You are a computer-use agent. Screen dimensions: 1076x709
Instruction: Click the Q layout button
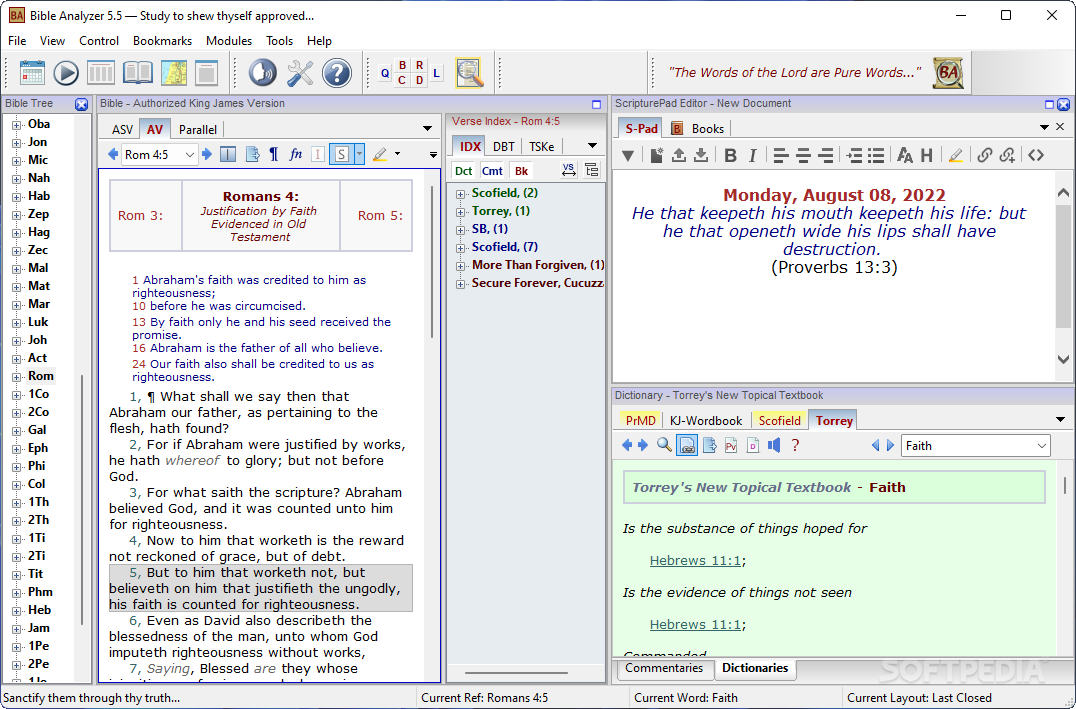385,73
